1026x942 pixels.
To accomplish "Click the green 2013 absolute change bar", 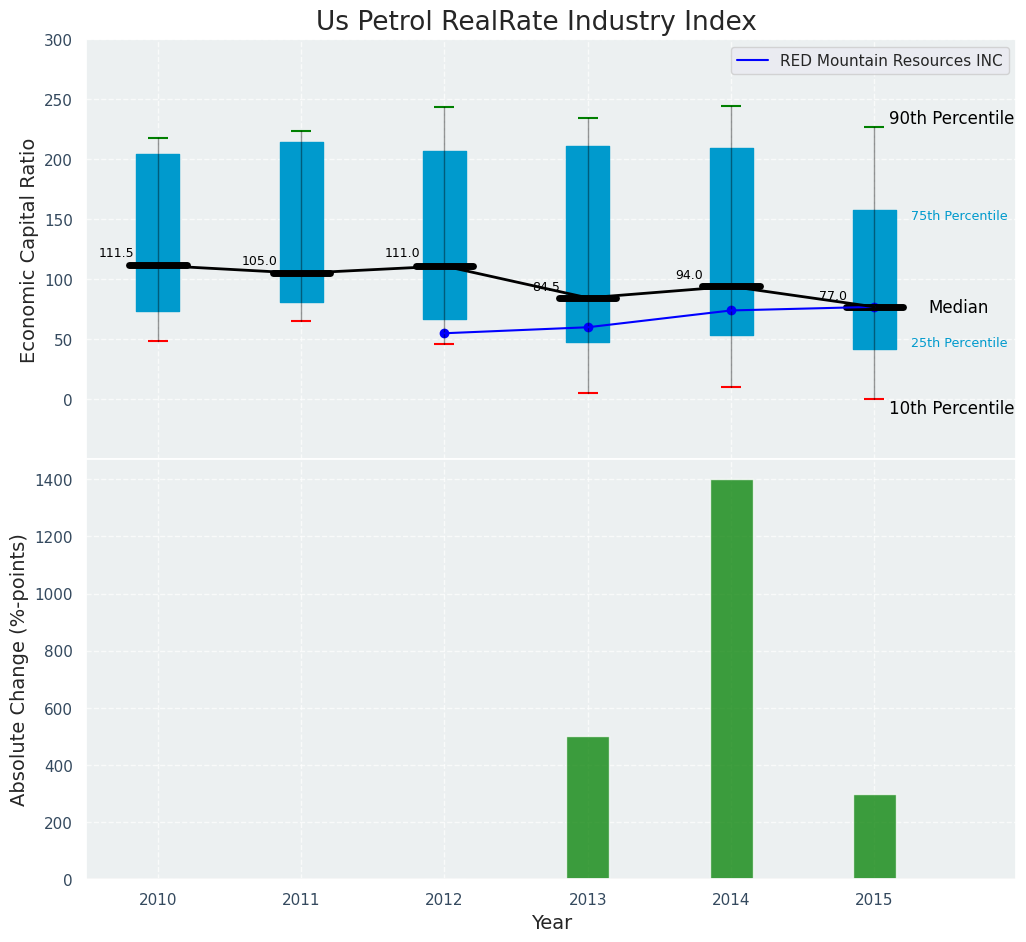I will (588, 808).
